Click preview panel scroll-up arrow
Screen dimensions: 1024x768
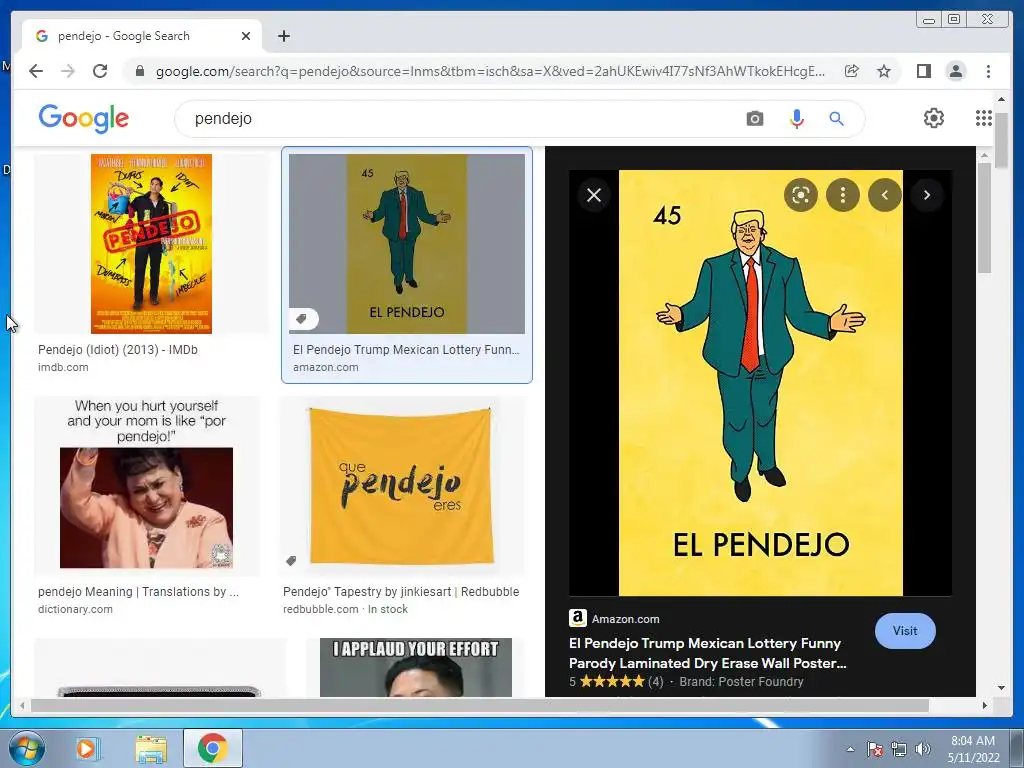[984, 155]
